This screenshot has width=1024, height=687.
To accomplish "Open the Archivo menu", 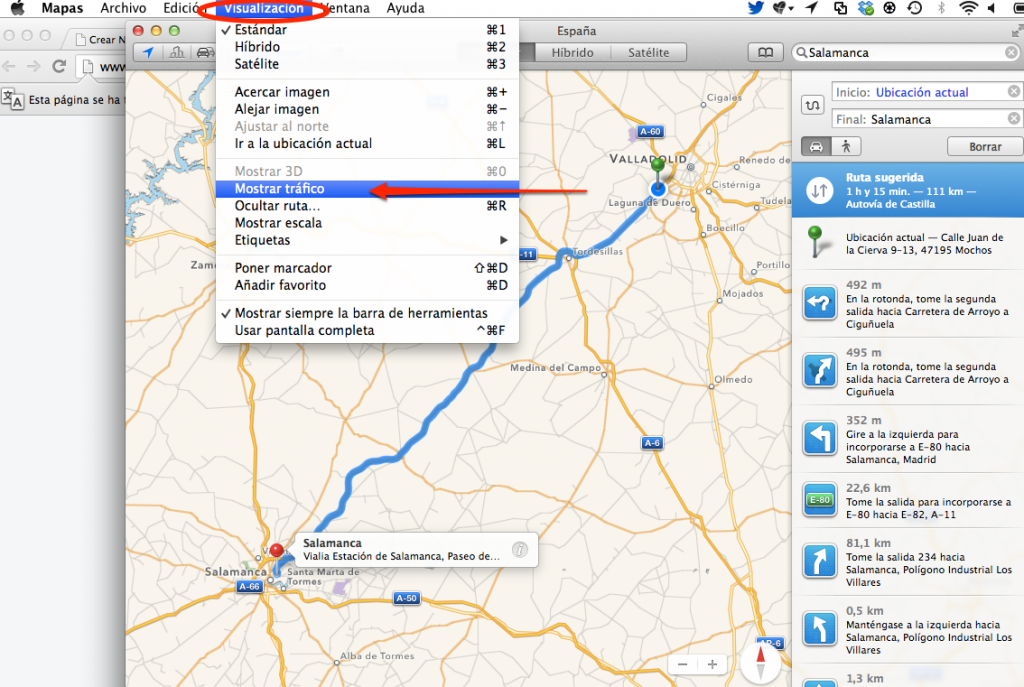I will pos(123,8).
